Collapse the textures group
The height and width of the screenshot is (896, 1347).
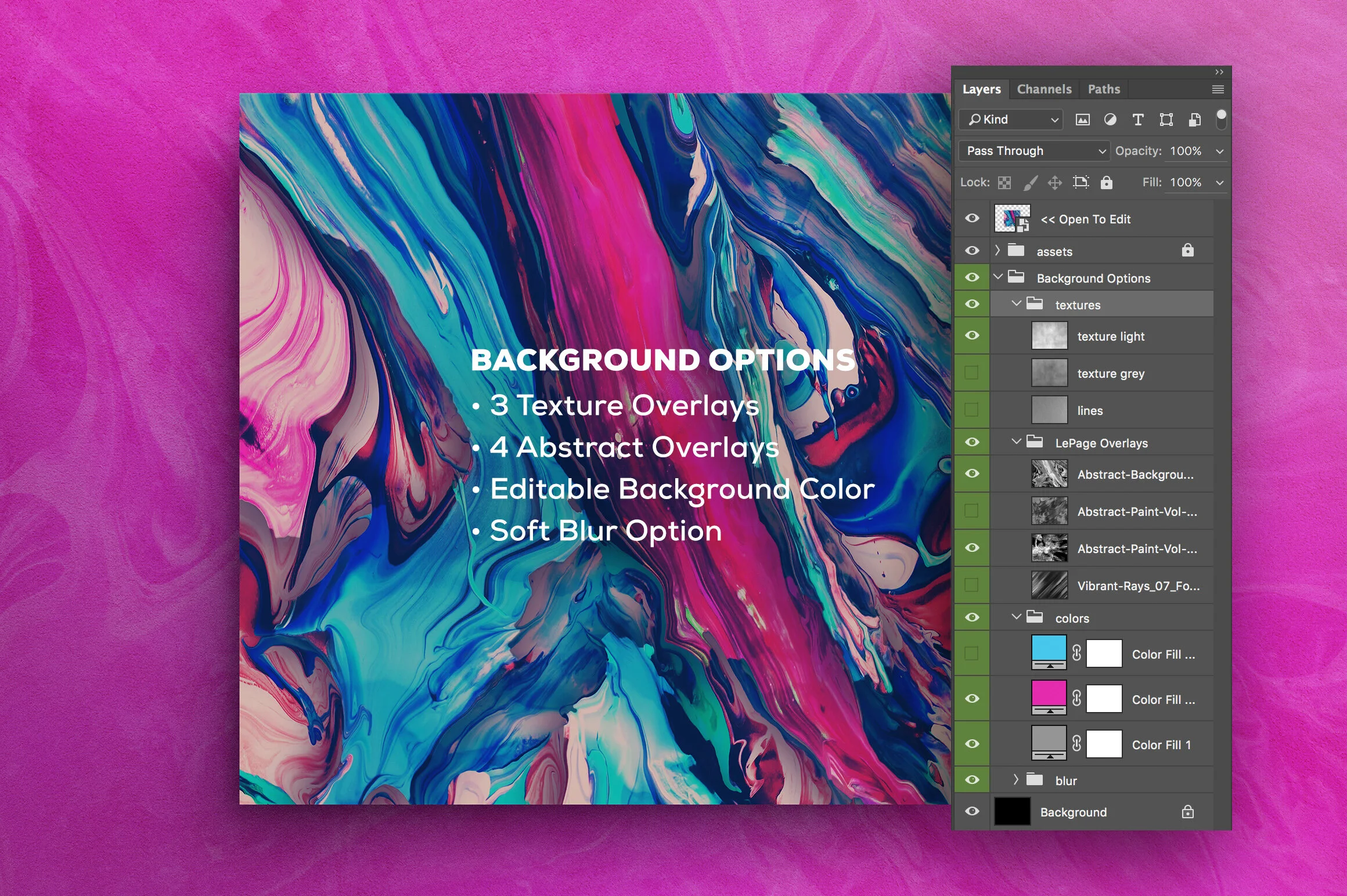pos(1017,304)
